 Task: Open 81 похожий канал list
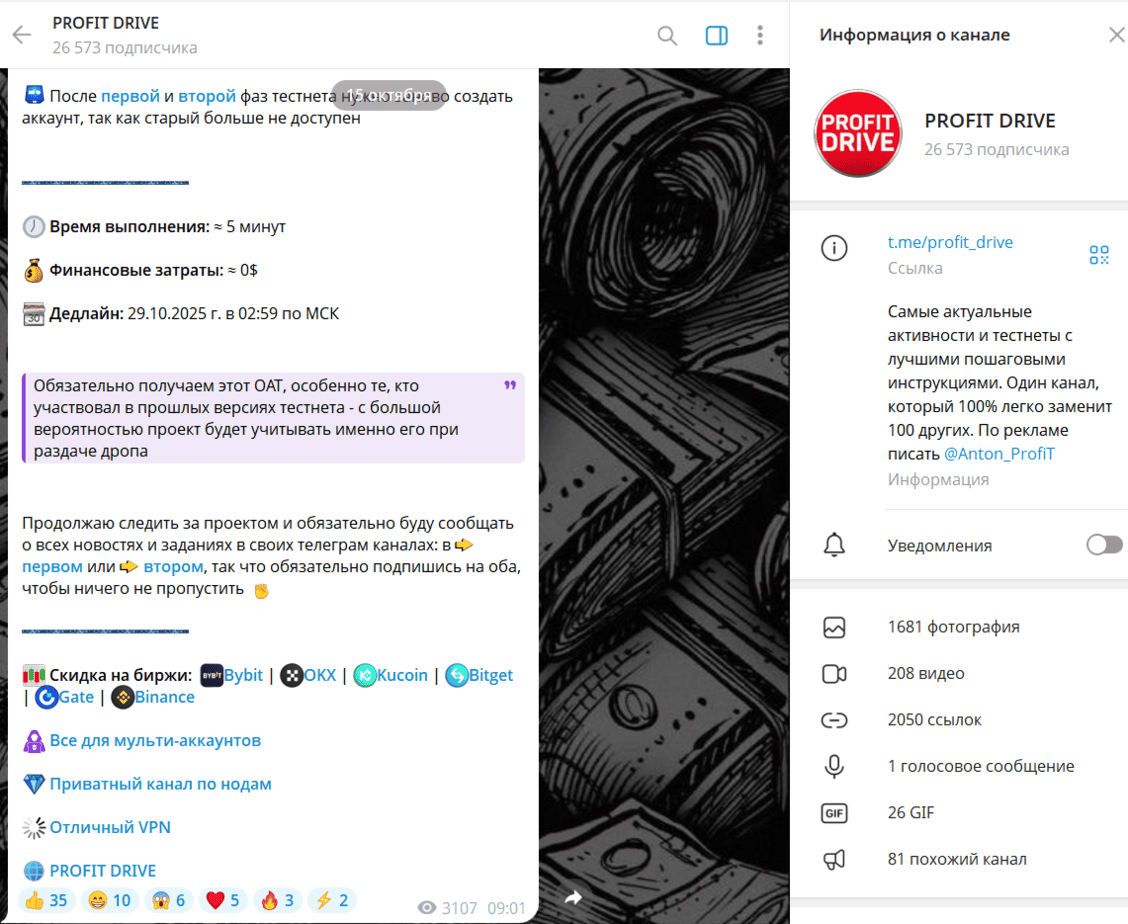tap(959, 859)
